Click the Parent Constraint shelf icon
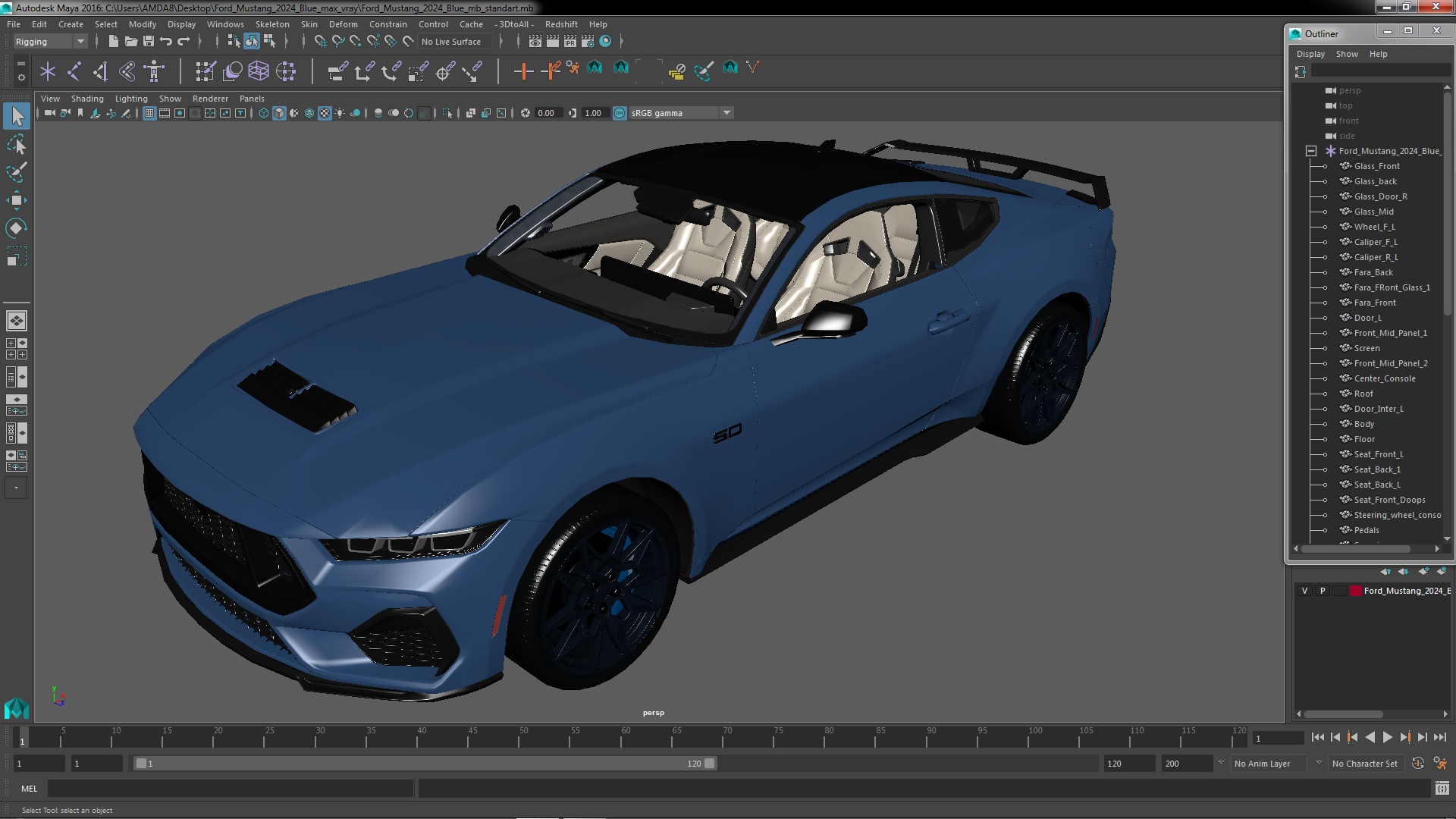The image size is (1456, 819). tap(337, 71)
